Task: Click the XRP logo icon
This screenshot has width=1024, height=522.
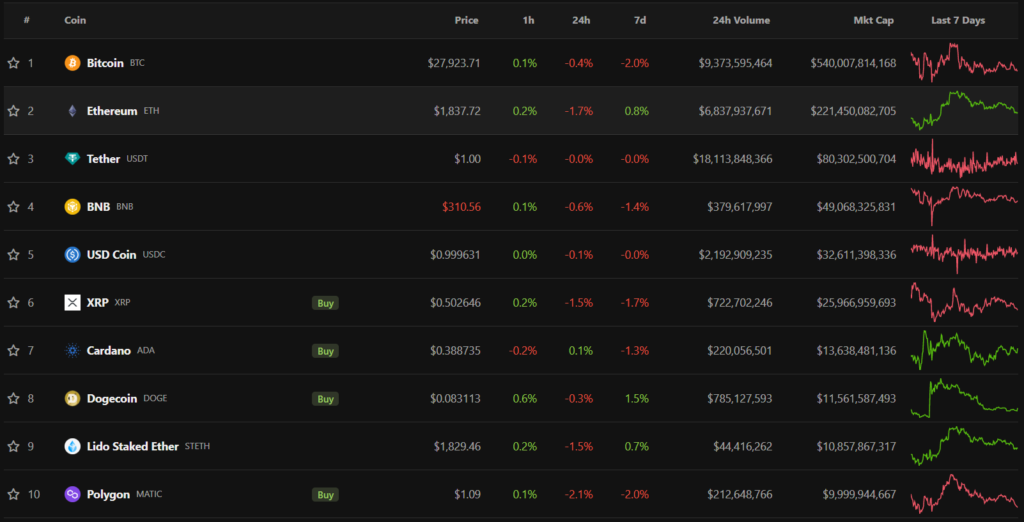Action: click(72, 302)
